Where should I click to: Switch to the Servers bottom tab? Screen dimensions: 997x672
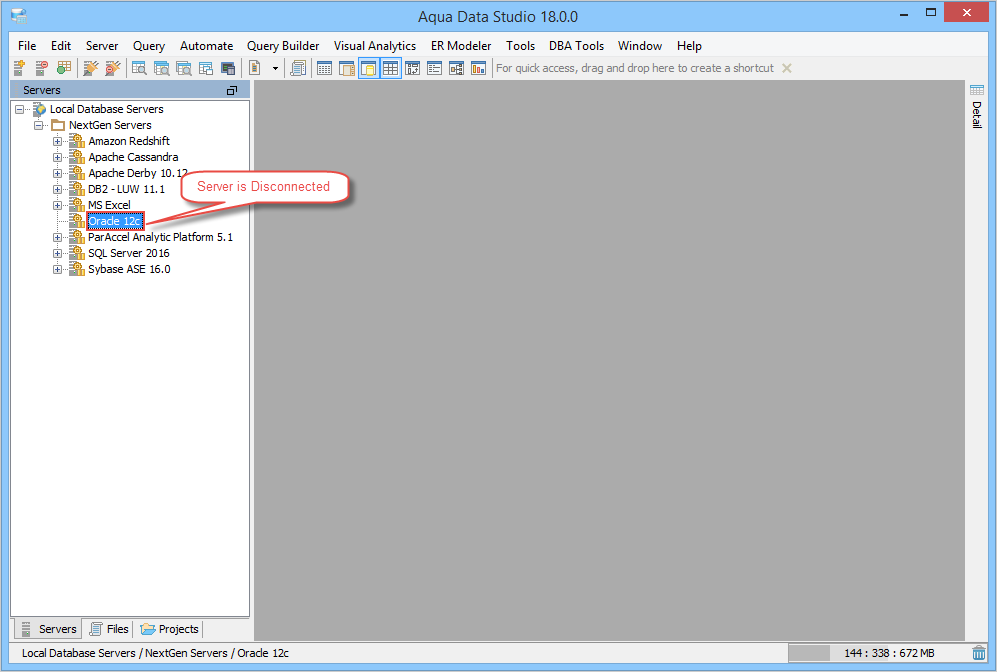click(x=49, y=629)
